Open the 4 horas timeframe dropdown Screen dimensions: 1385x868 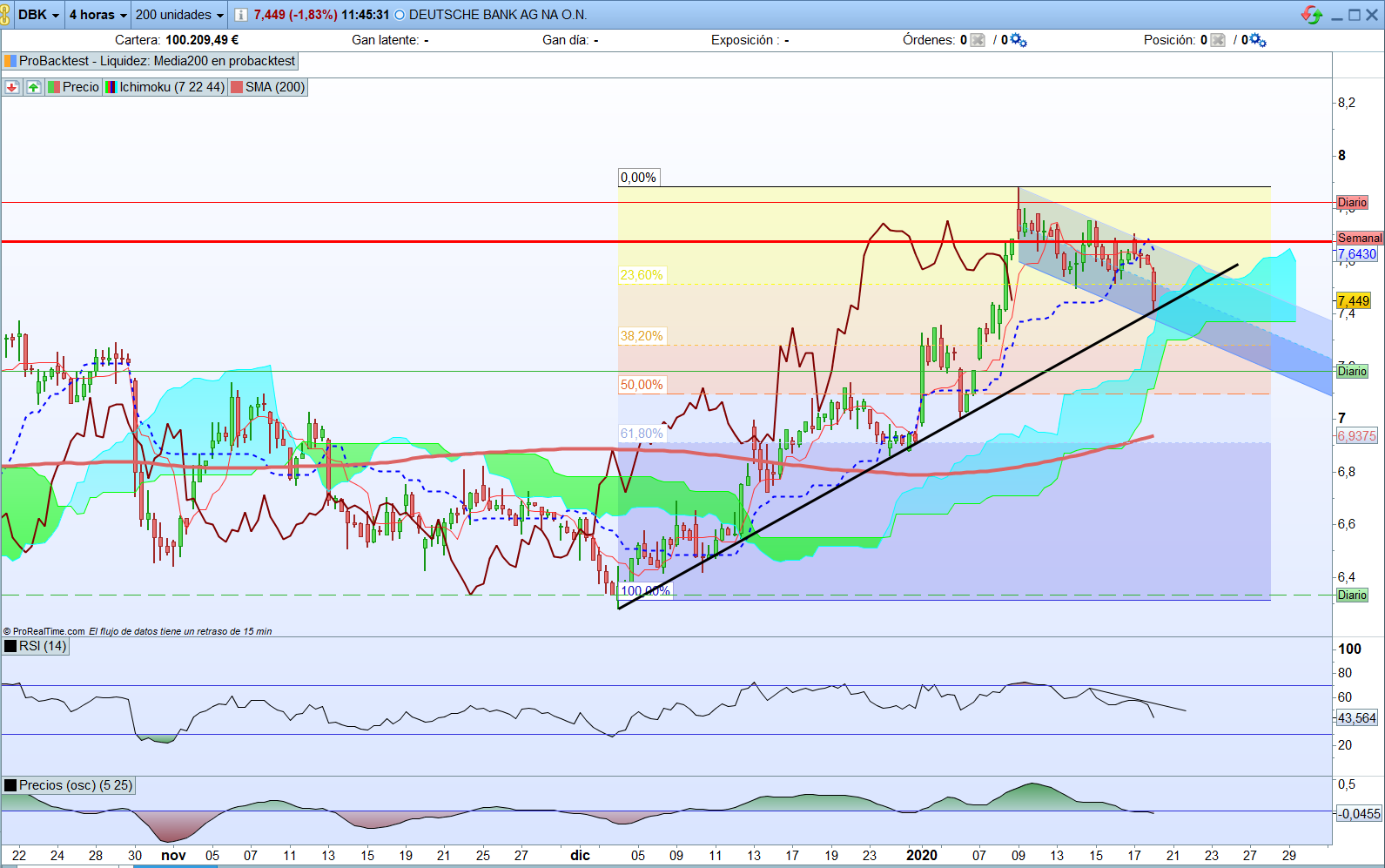97,15
